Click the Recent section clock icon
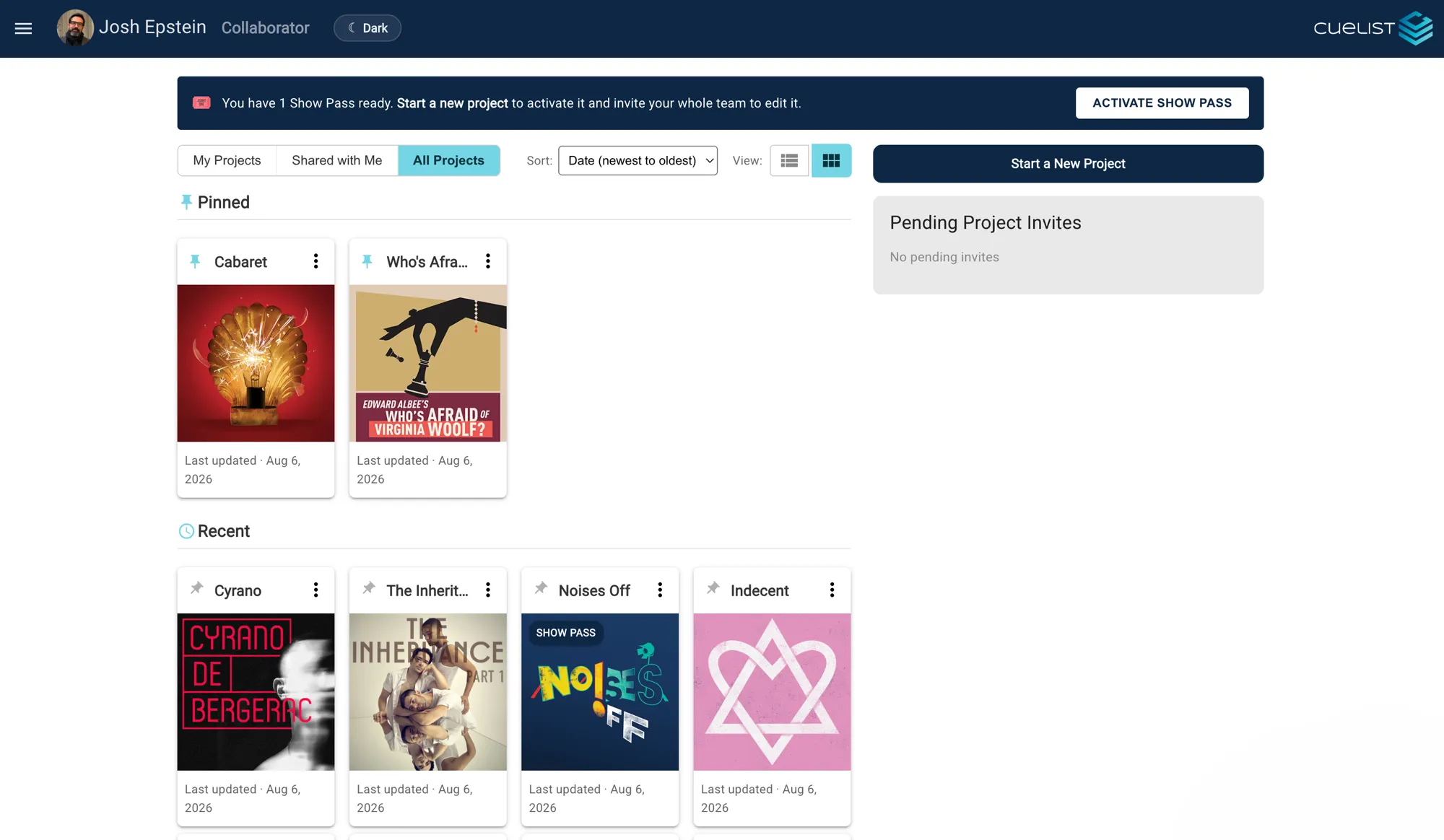The image size is (1444, 840). coord(186,531)
